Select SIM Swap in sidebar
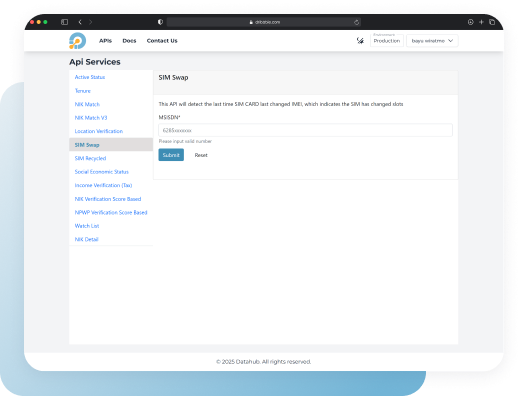522x396 pixels. 111,145
